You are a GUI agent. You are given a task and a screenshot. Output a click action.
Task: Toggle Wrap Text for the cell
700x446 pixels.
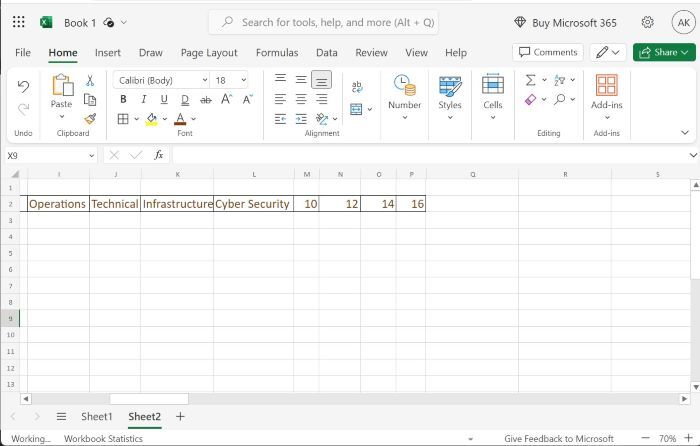[357, 87]
